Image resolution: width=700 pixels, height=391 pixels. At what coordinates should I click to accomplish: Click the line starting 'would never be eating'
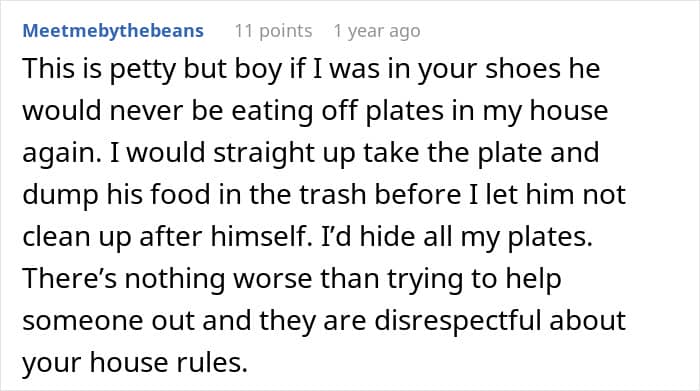click(315, 111)
